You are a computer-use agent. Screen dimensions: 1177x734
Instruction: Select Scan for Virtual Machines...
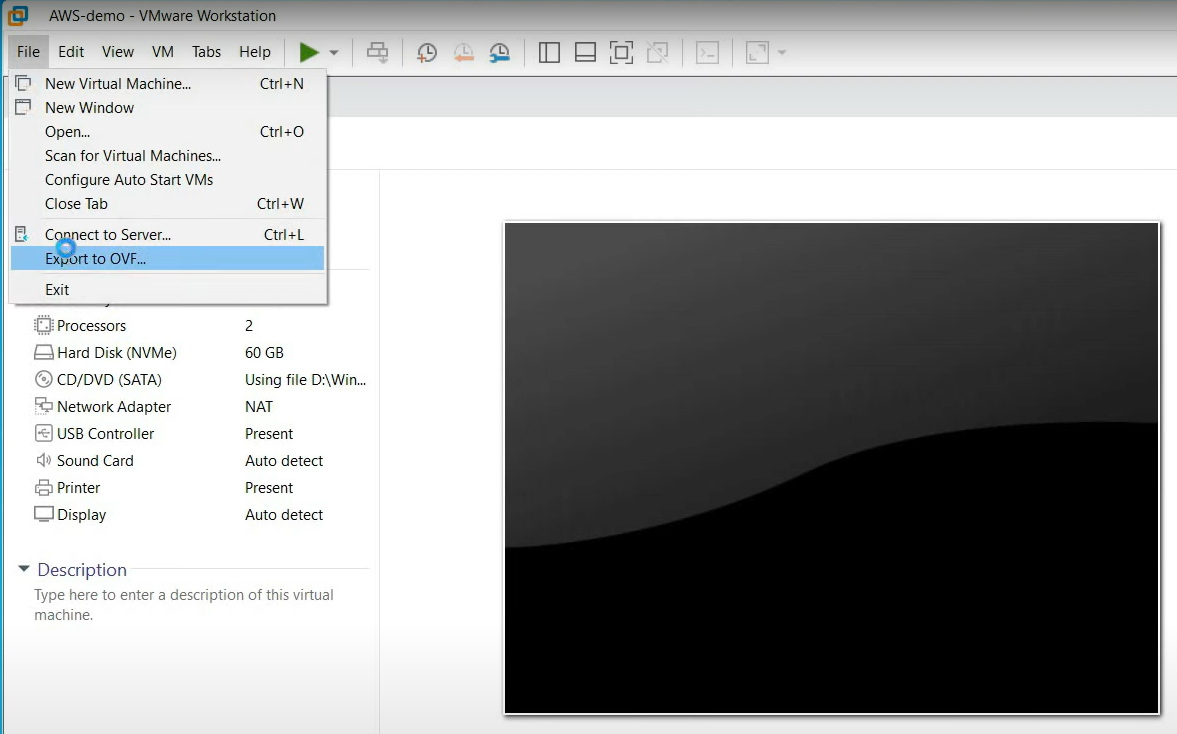point(167,156)
